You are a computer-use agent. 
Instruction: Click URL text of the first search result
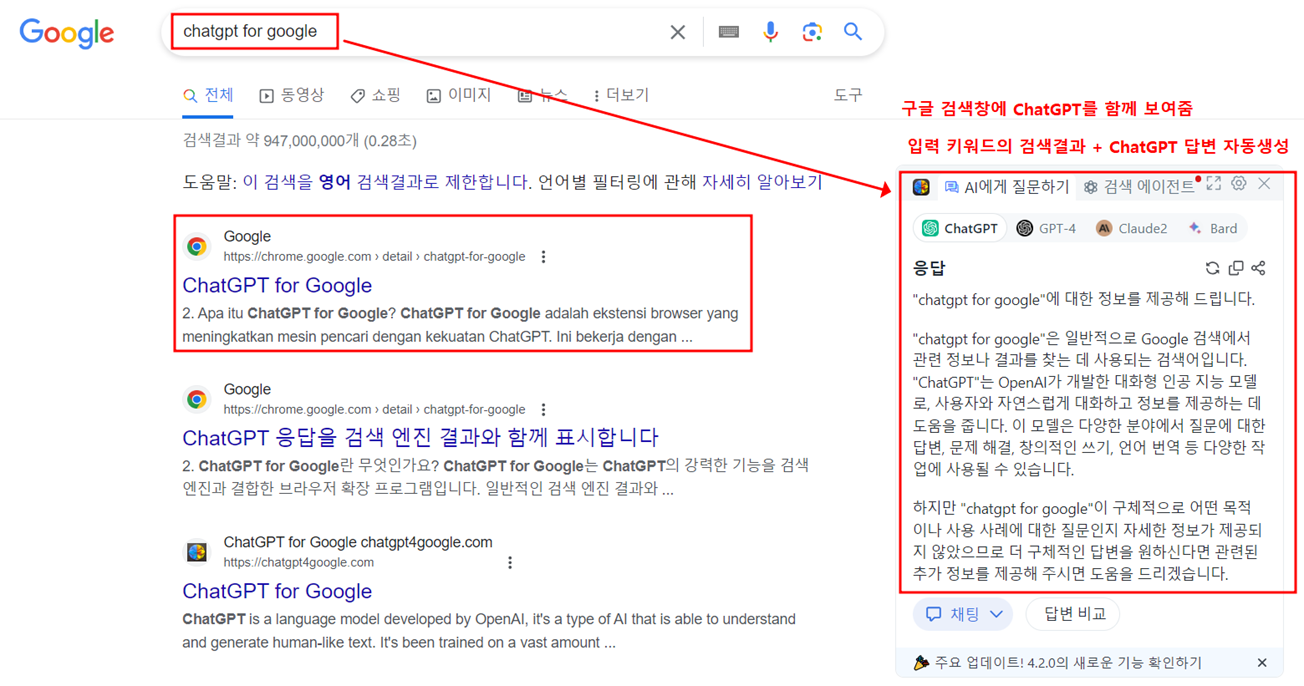pyautogui.click(x=374, y=257)
